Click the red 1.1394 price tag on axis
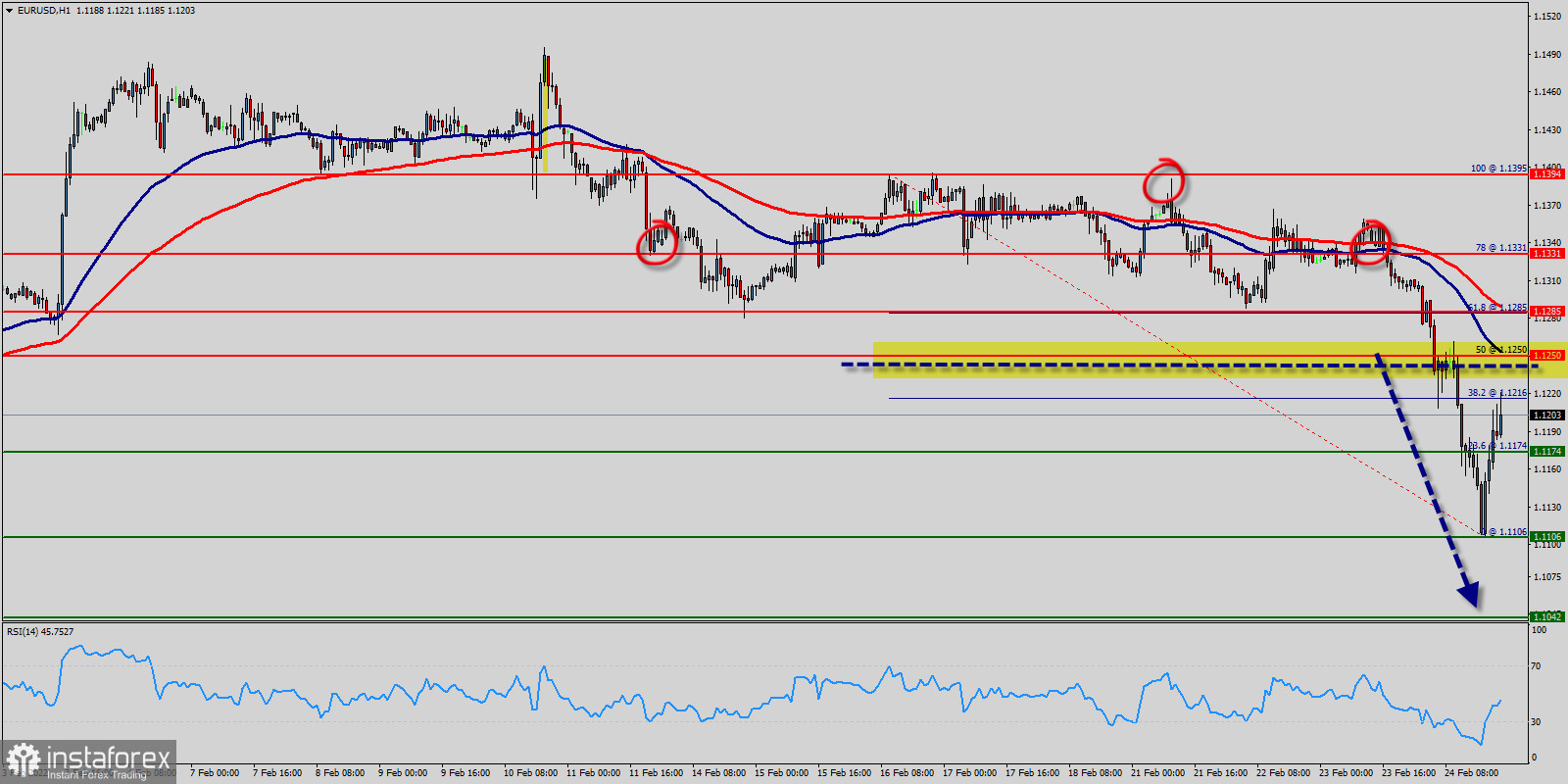Screen dimensions: 1568x784 pos(1547,174)
